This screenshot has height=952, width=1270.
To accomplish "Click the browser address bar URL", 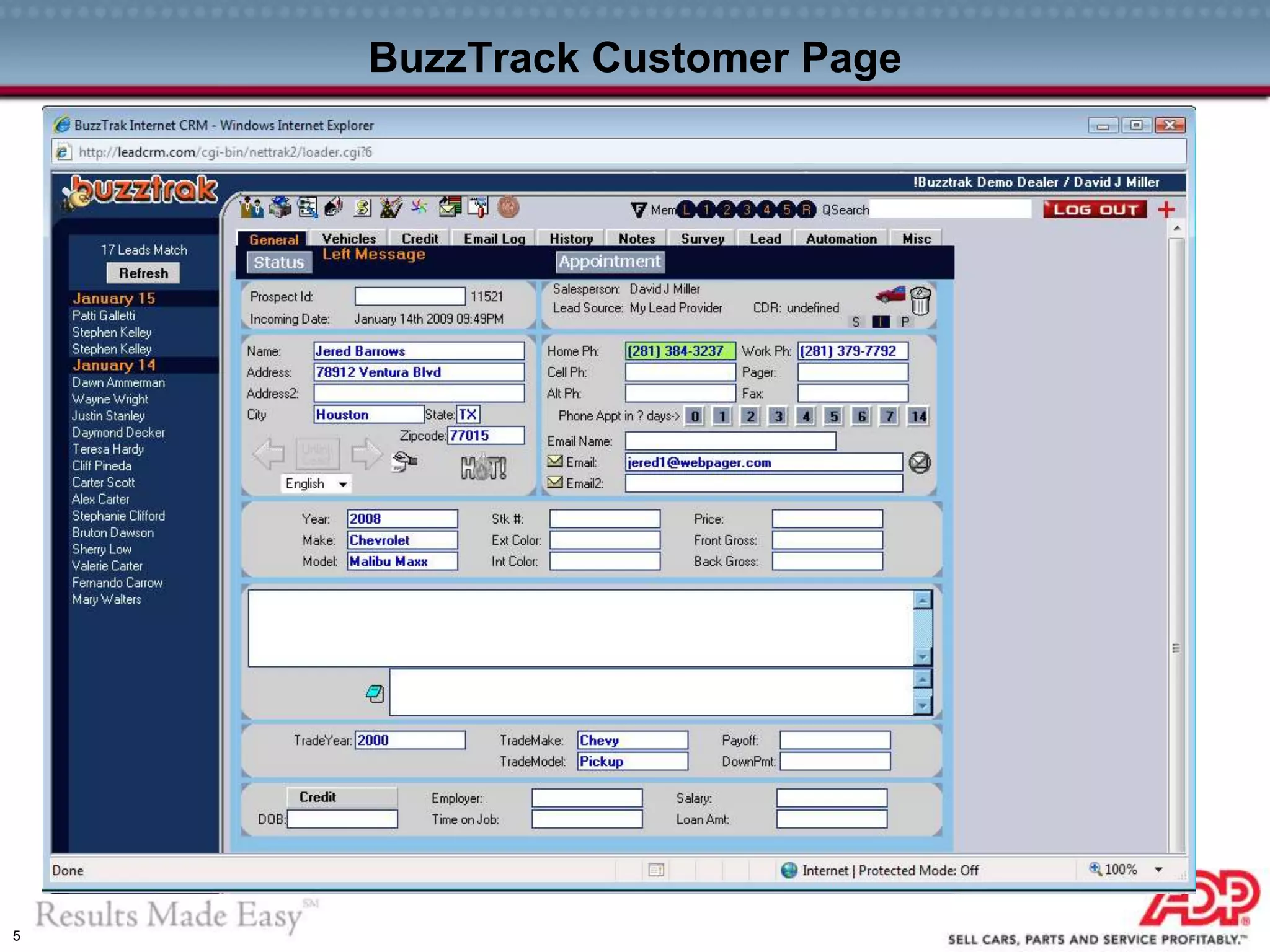I will pyautogui.click(x=226, y=152).
